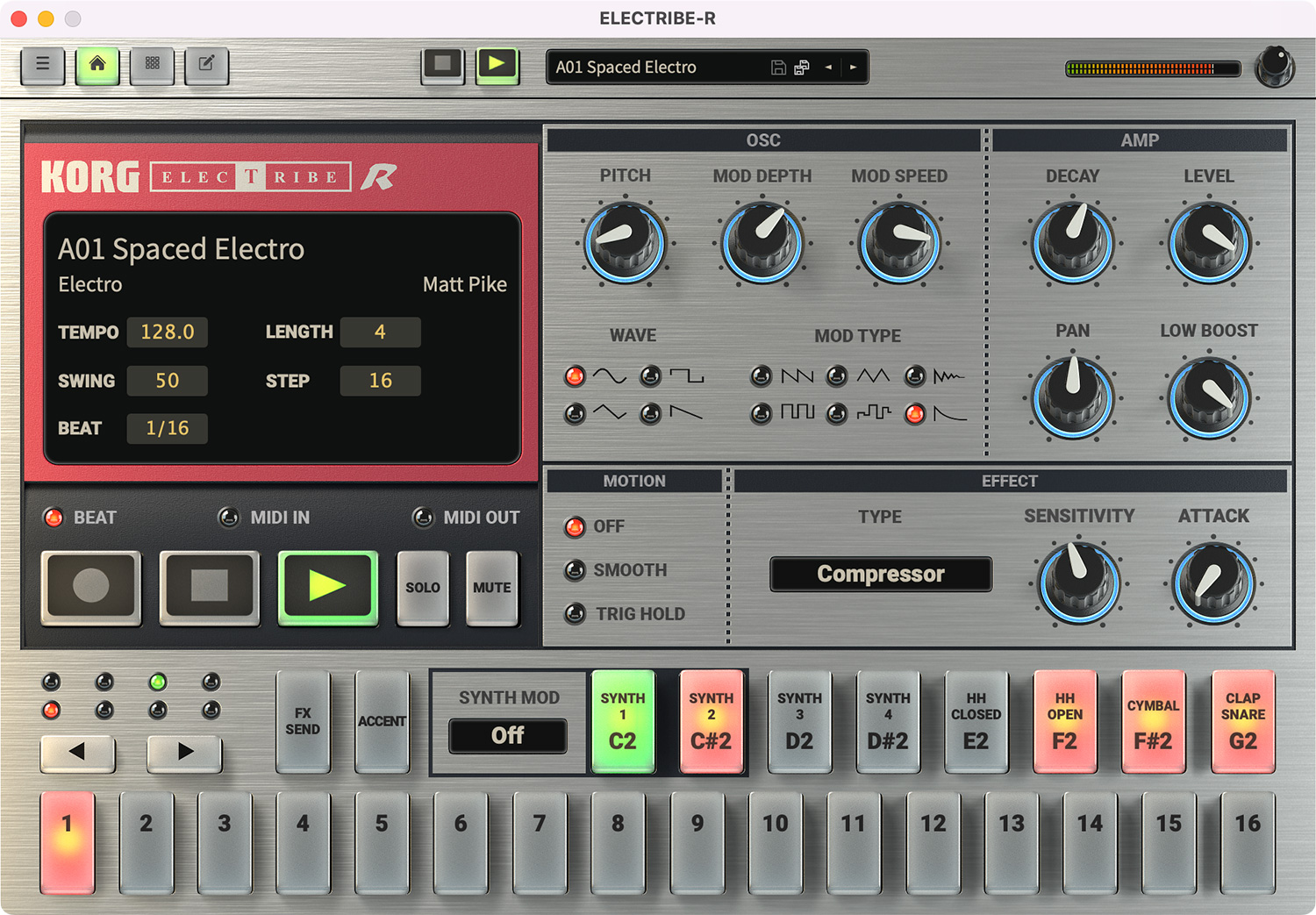Click the TEMPO value 128.0
1316x915 pixels.
pos(168,332)
